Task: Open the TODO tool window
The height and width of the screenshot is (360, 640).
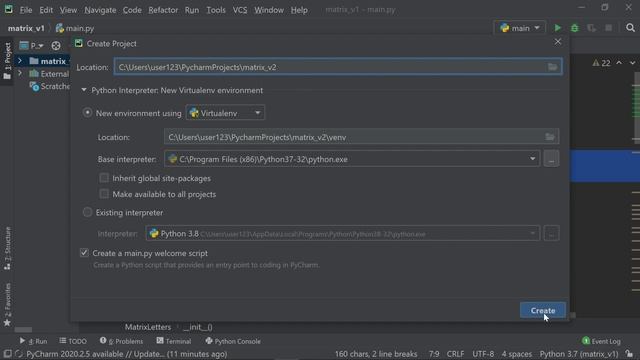Action: pos(73,341)
